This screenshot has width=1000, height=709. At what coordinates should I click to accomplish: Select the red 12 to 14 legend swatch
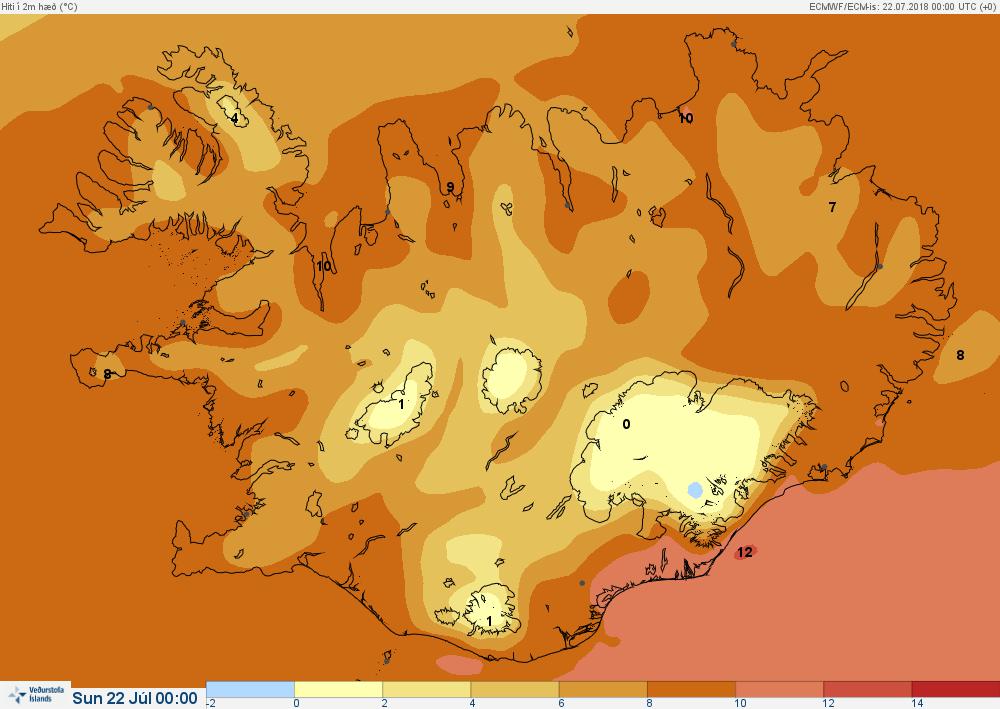[x=867, y=689]
